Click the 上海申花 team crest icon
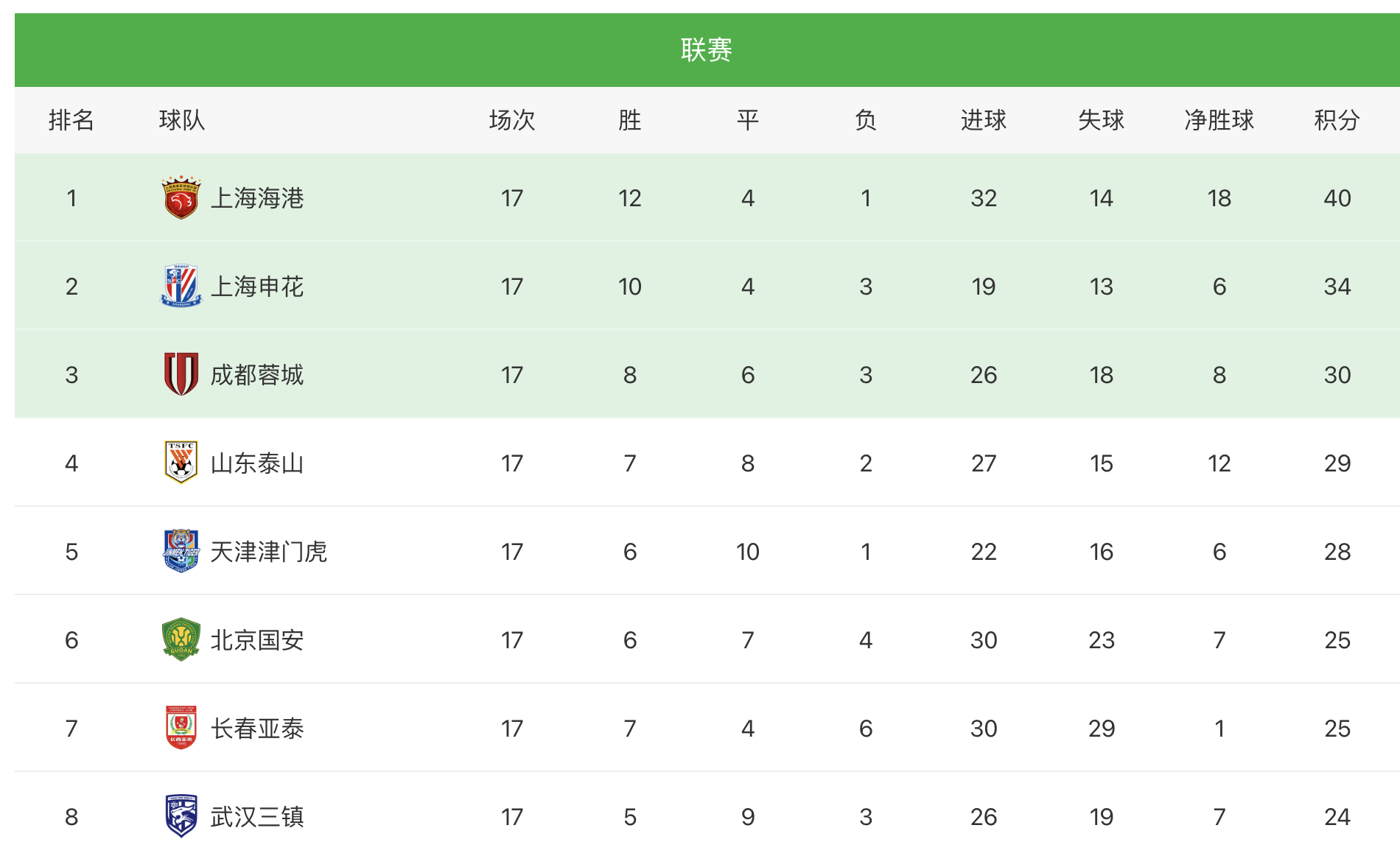Viewport: 1400px width, 856px height. point(181,286)
